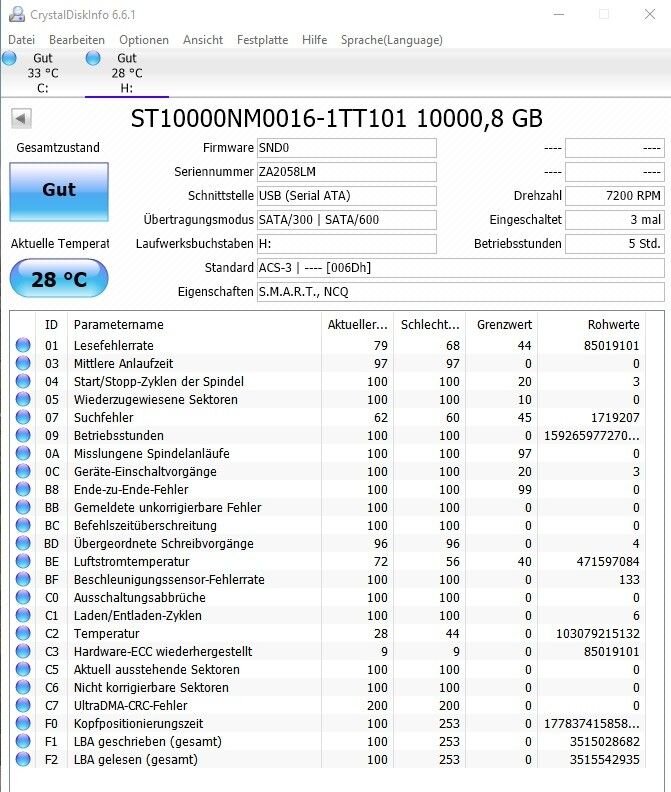Click status icon for UltraDMA-CRC-Fehler
Image resolution: width=671 pixels, height=792 pixels.
[x=23, y=706]
